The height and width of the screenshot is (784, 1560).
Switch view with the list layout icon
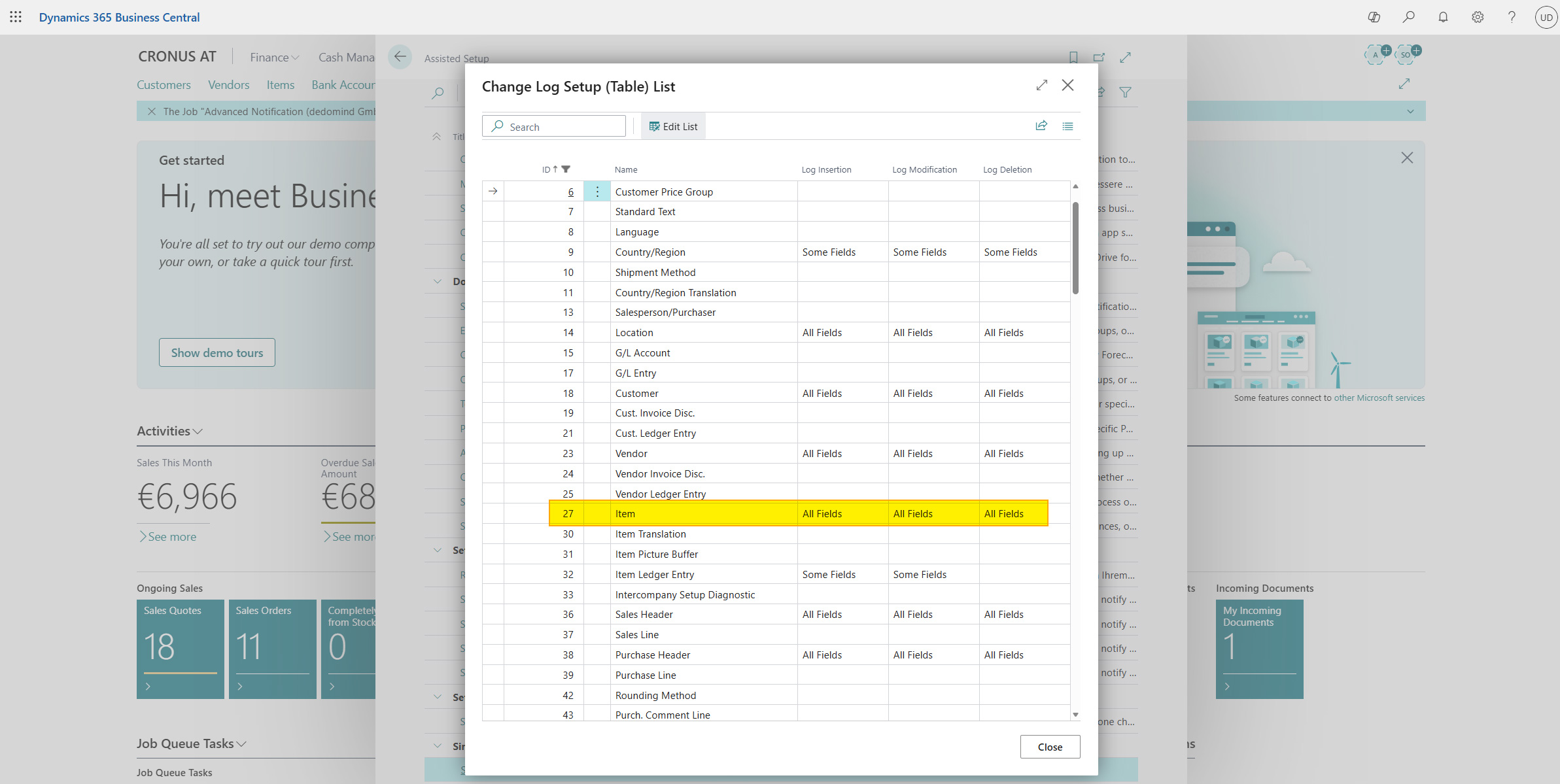click(1067, 126)
